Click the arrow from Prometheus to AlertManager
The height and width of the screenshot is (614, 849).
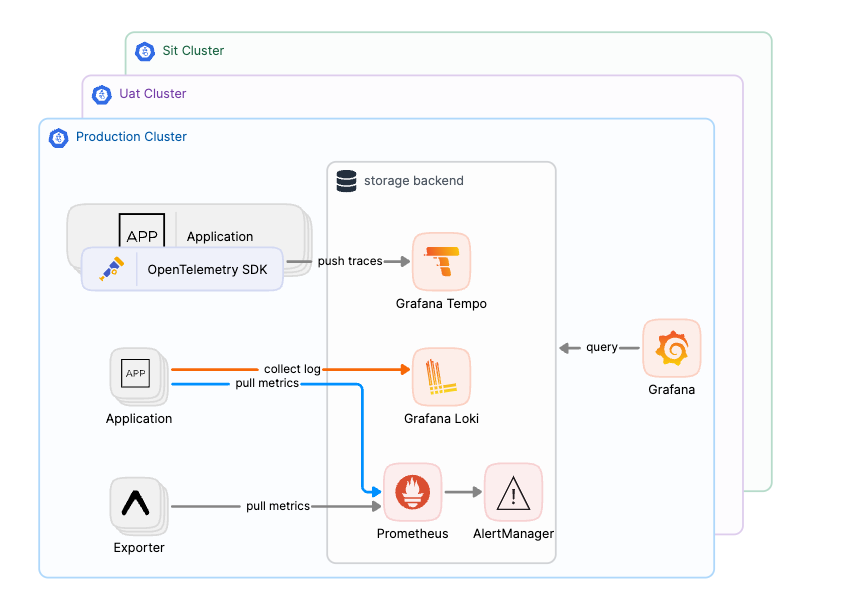click(463, 492)
